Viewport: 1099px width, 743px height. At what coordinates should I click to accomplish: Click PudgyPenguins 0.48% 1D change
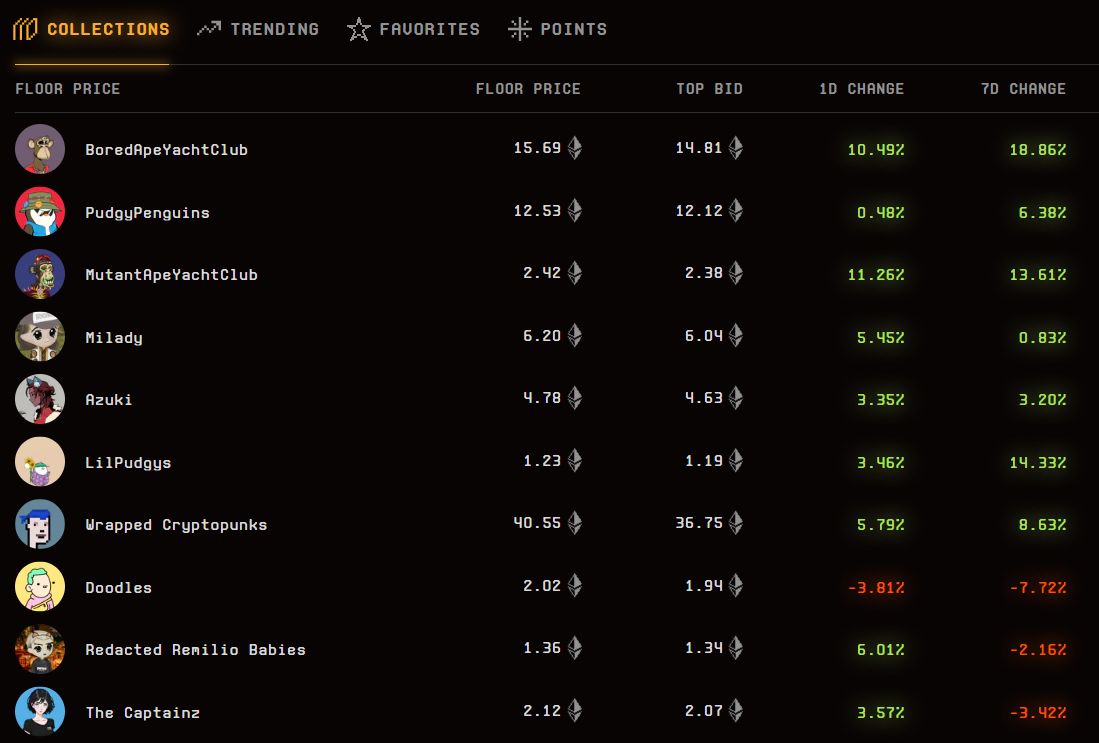click(x=880, y=212)
